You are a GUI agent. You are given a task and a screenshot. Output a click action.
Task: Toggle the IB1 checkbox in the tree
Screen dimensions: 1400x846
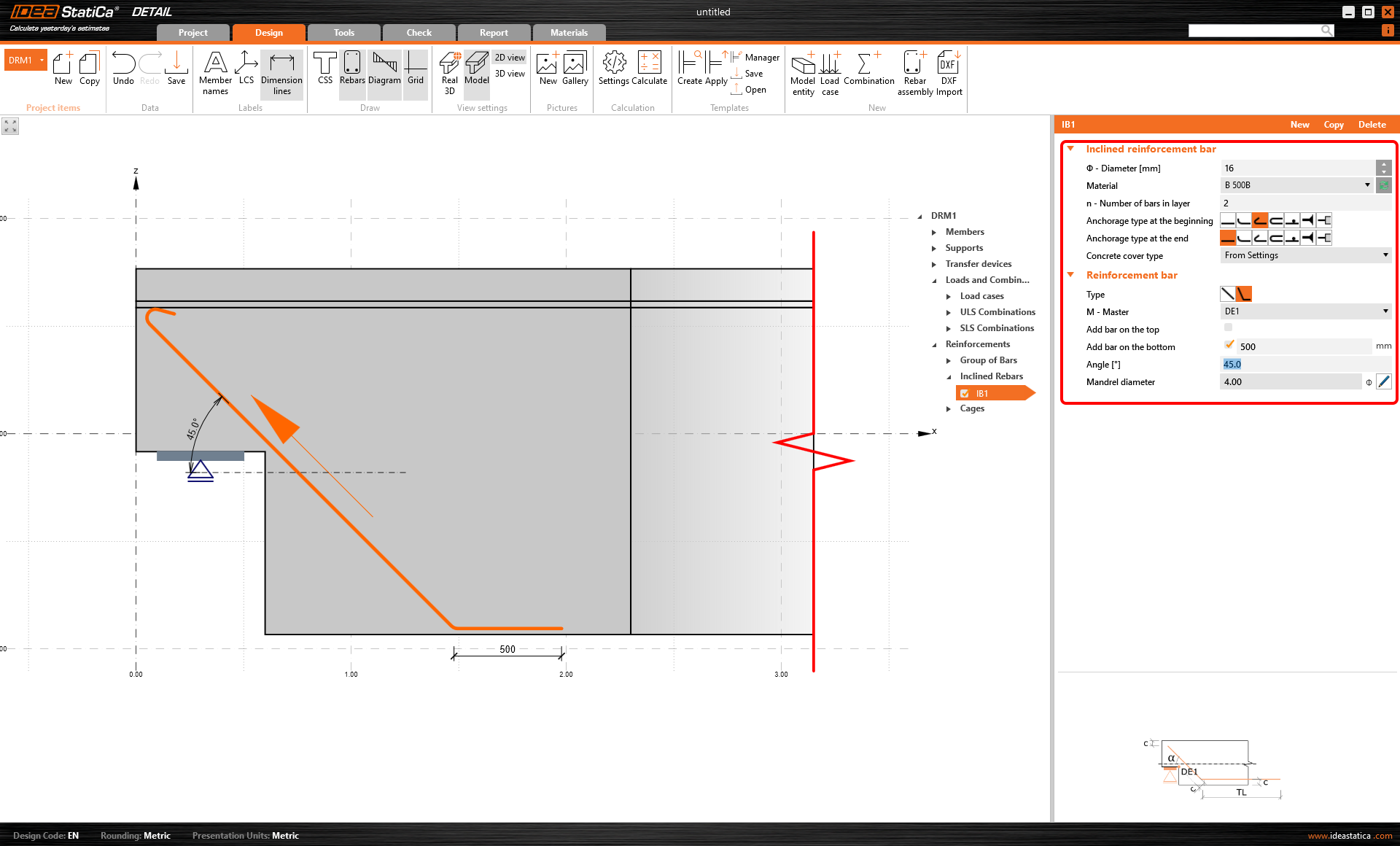[965, 393]
